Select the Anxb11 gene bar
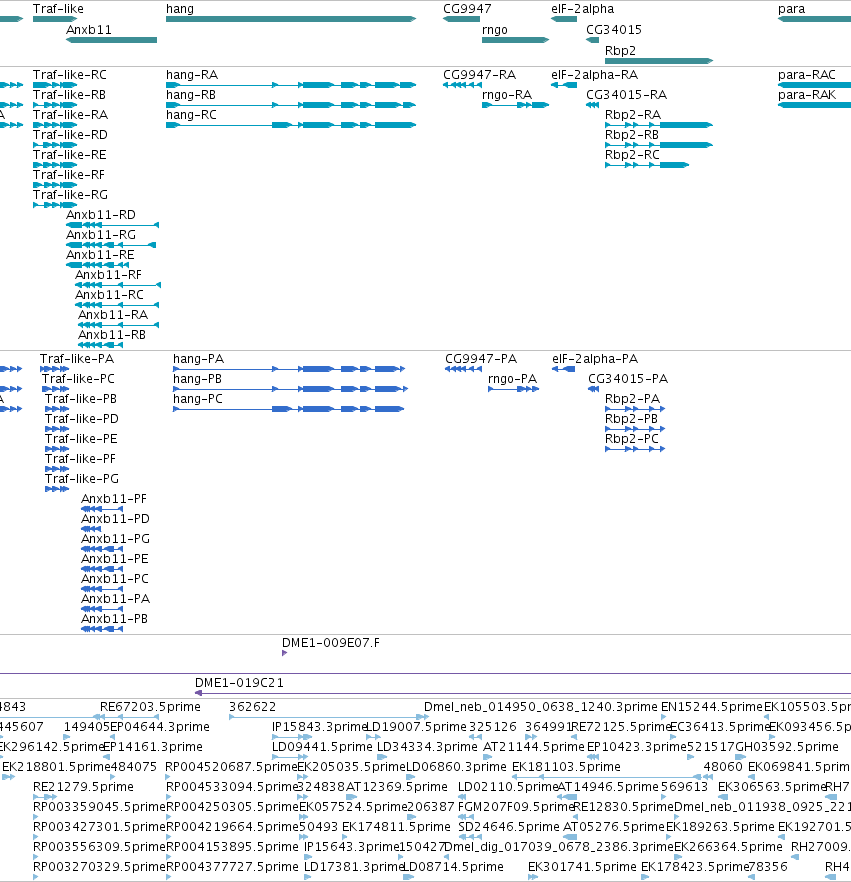 click(111, 40)
